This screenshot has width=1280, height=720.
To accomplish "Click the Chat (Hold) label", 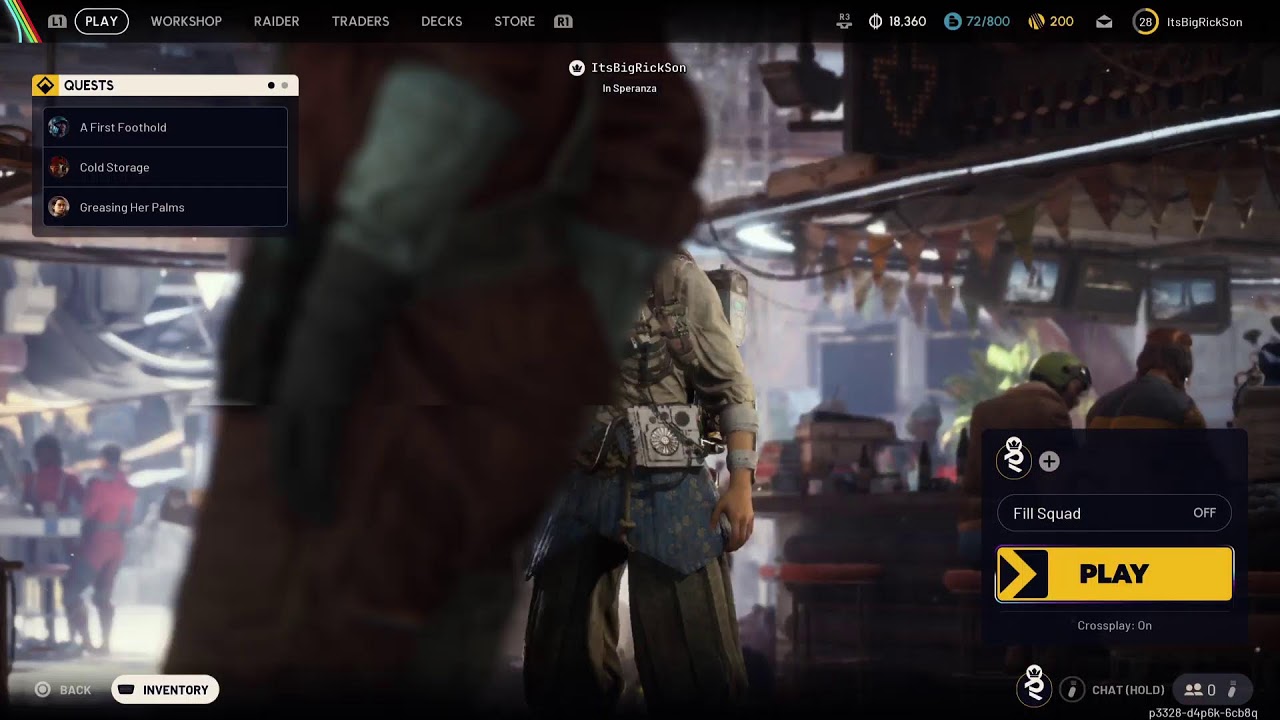I will [x=1128, y=690].
